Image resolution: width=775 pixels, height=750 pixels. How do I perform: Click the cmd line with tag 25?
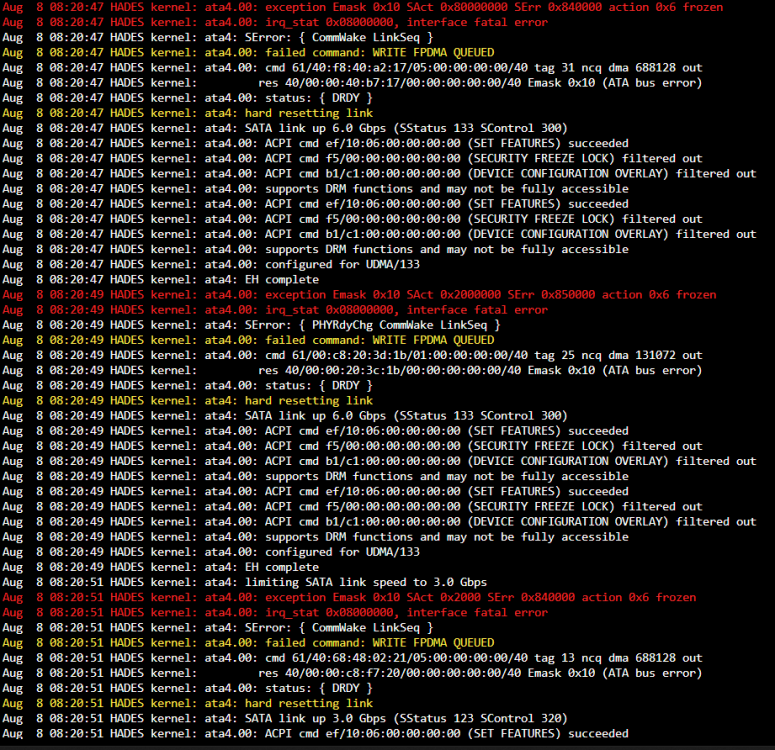pyautogui.click(x=352, y=355)
